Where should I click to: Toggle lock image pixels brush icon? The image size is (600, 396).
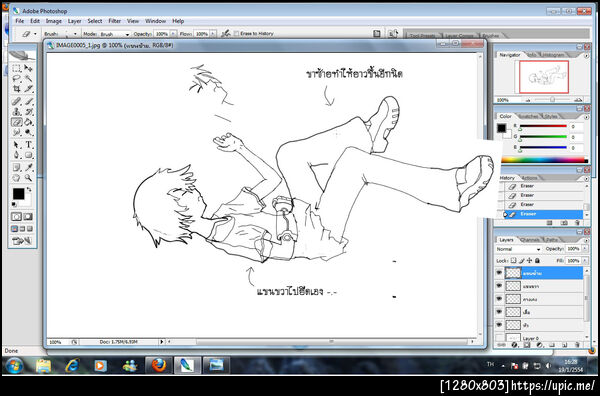click(522, 261)
